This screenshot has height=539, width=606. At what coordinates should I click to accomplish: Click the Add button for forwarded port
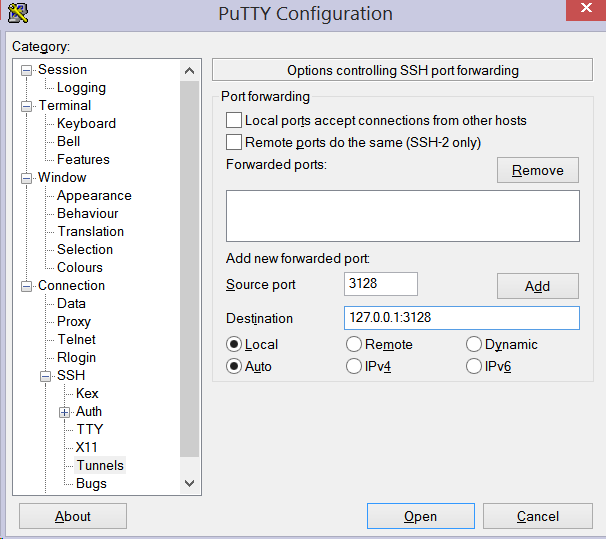coord(538,286)
